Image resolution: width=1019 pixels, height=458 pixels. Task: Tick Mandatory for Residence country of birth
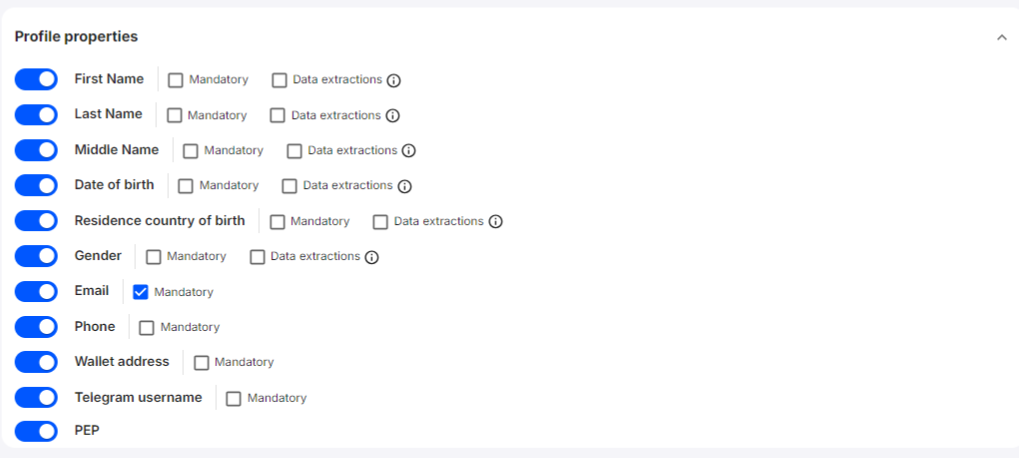(x=277, y=222)
